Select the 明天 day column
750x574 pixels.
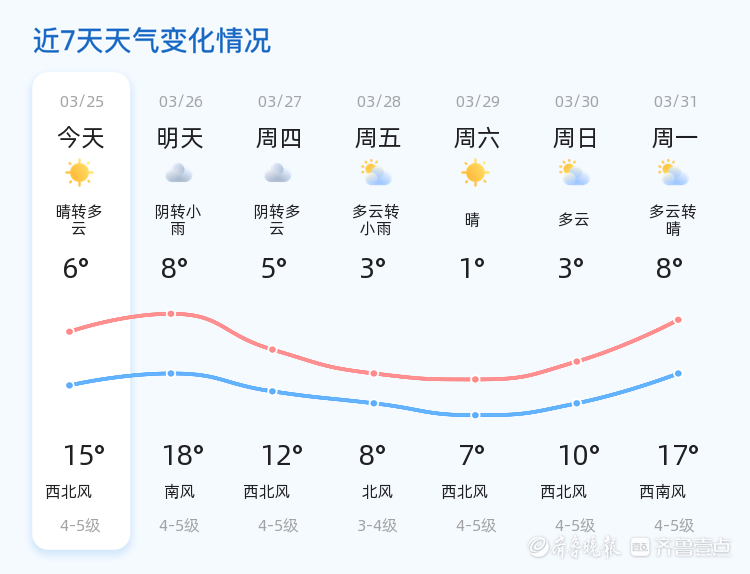[x=180, y=311]
